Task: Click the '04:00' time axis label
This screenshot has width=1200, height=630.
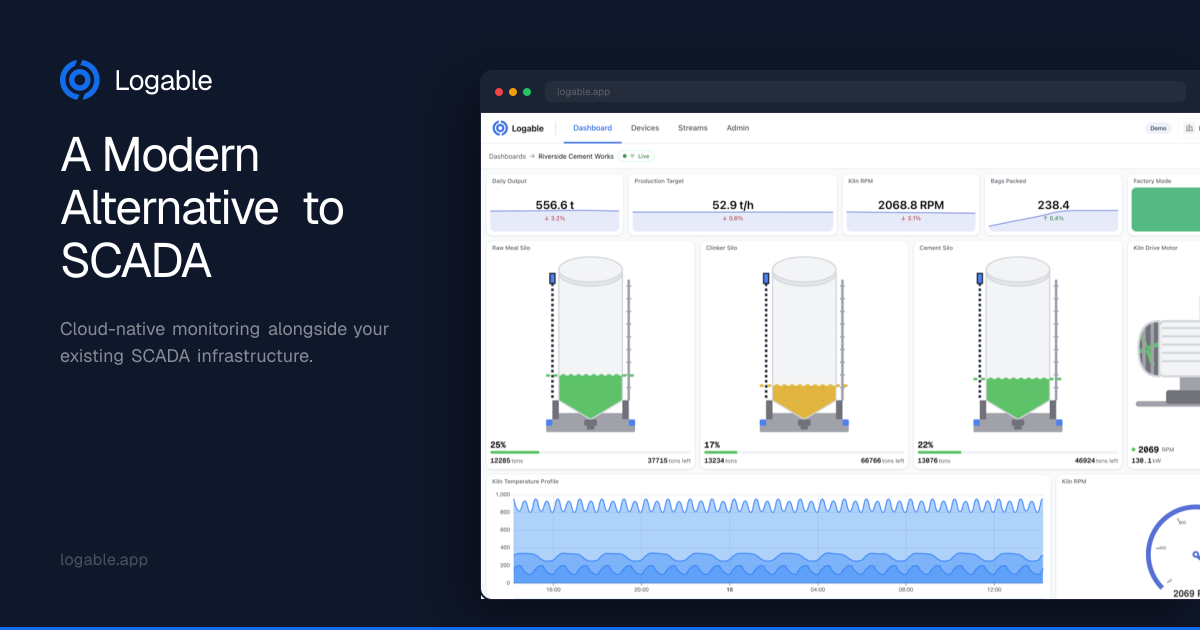Action: tap(818, 590)
